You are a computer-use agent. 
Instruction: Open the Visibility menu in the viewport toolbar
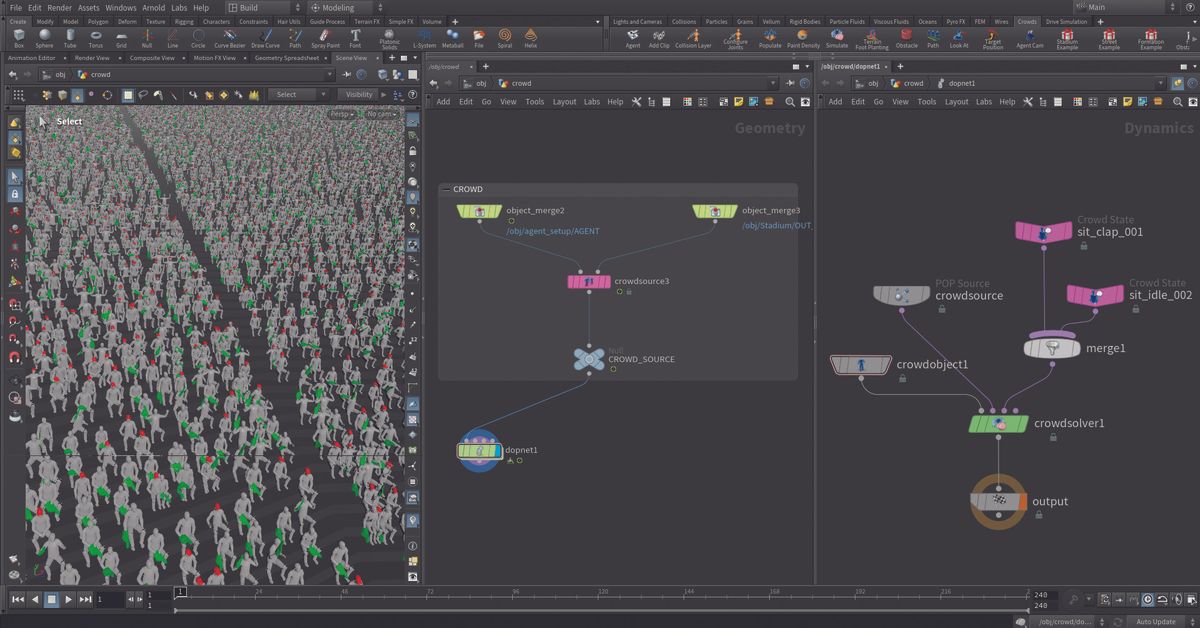click(x=360, y=94)
